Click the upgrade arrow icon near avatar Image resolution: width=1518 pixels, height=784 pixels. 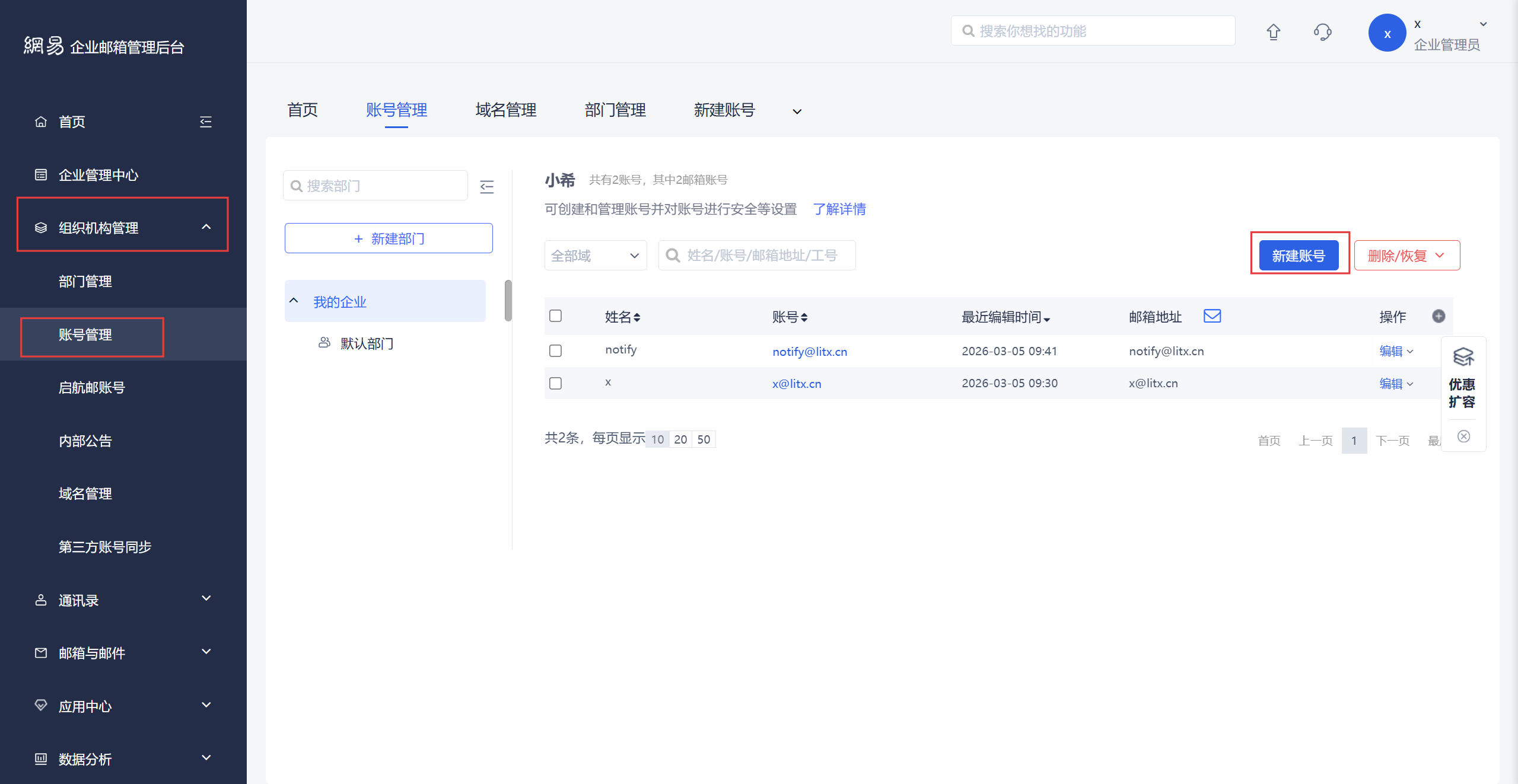point(1274,33)
